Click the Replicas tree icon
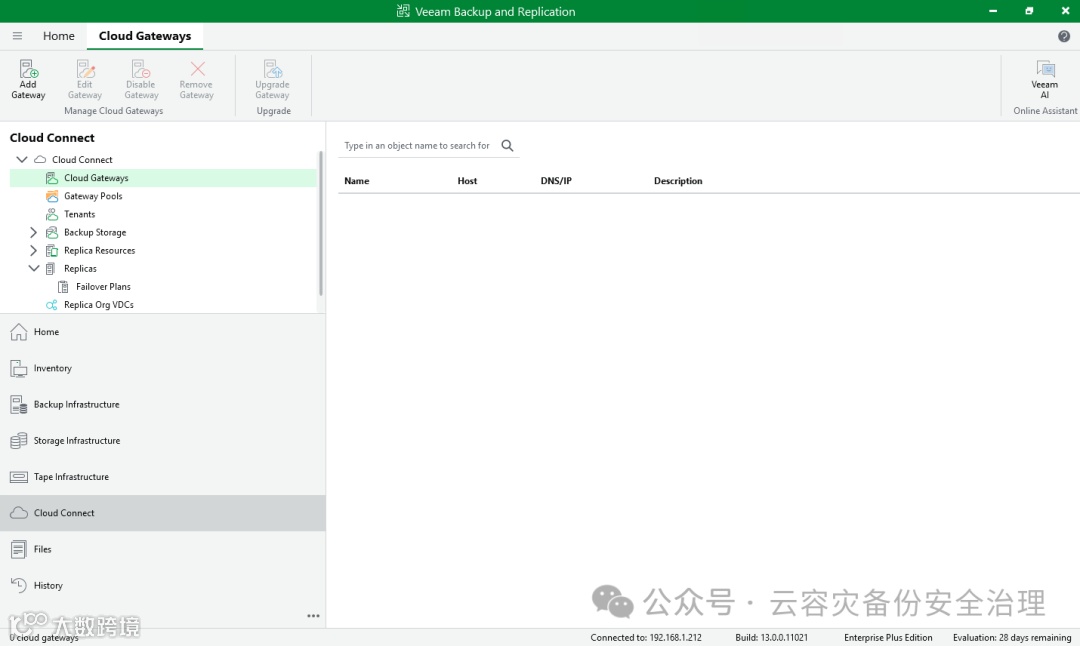This screenshot has height=646, width=1080. pyautogui.click(x=51, y=269)
